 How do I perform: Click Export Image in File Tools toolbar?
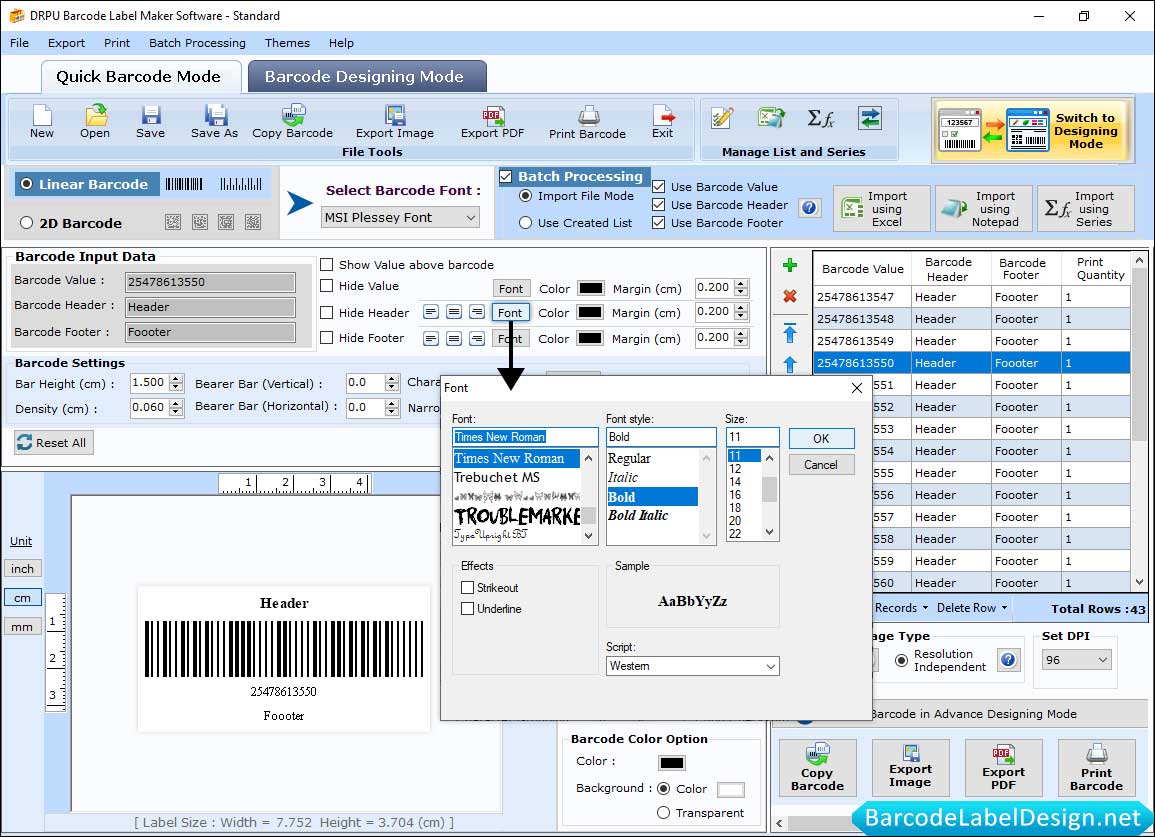pos(395,122)
